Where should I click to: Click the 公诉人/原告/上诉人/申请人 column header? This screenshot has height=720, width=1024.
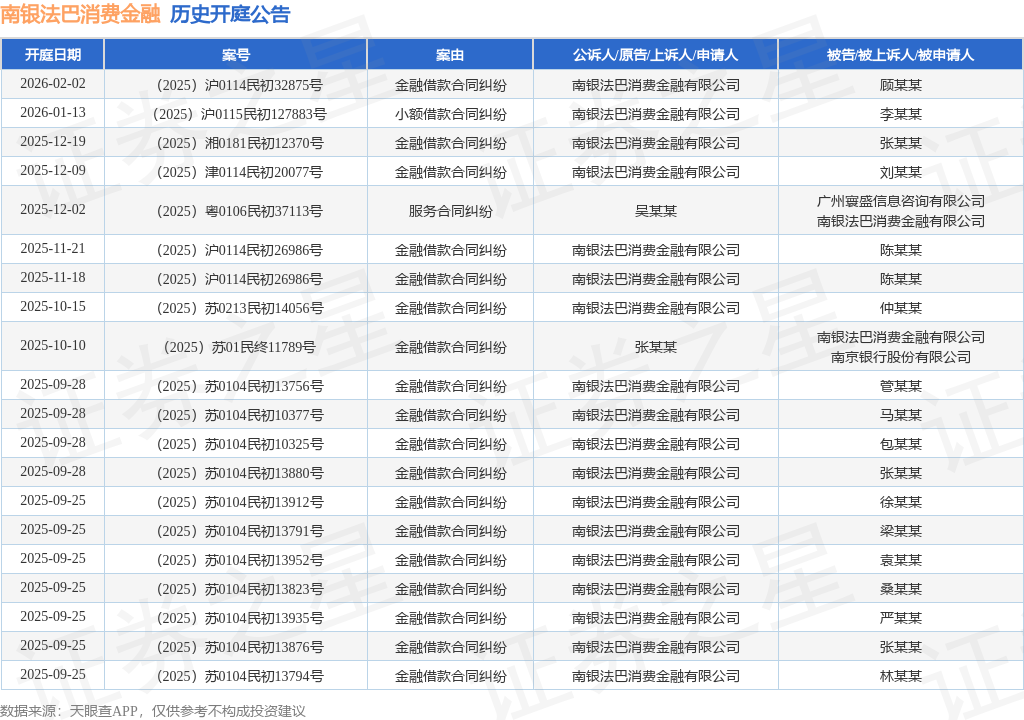656,55
